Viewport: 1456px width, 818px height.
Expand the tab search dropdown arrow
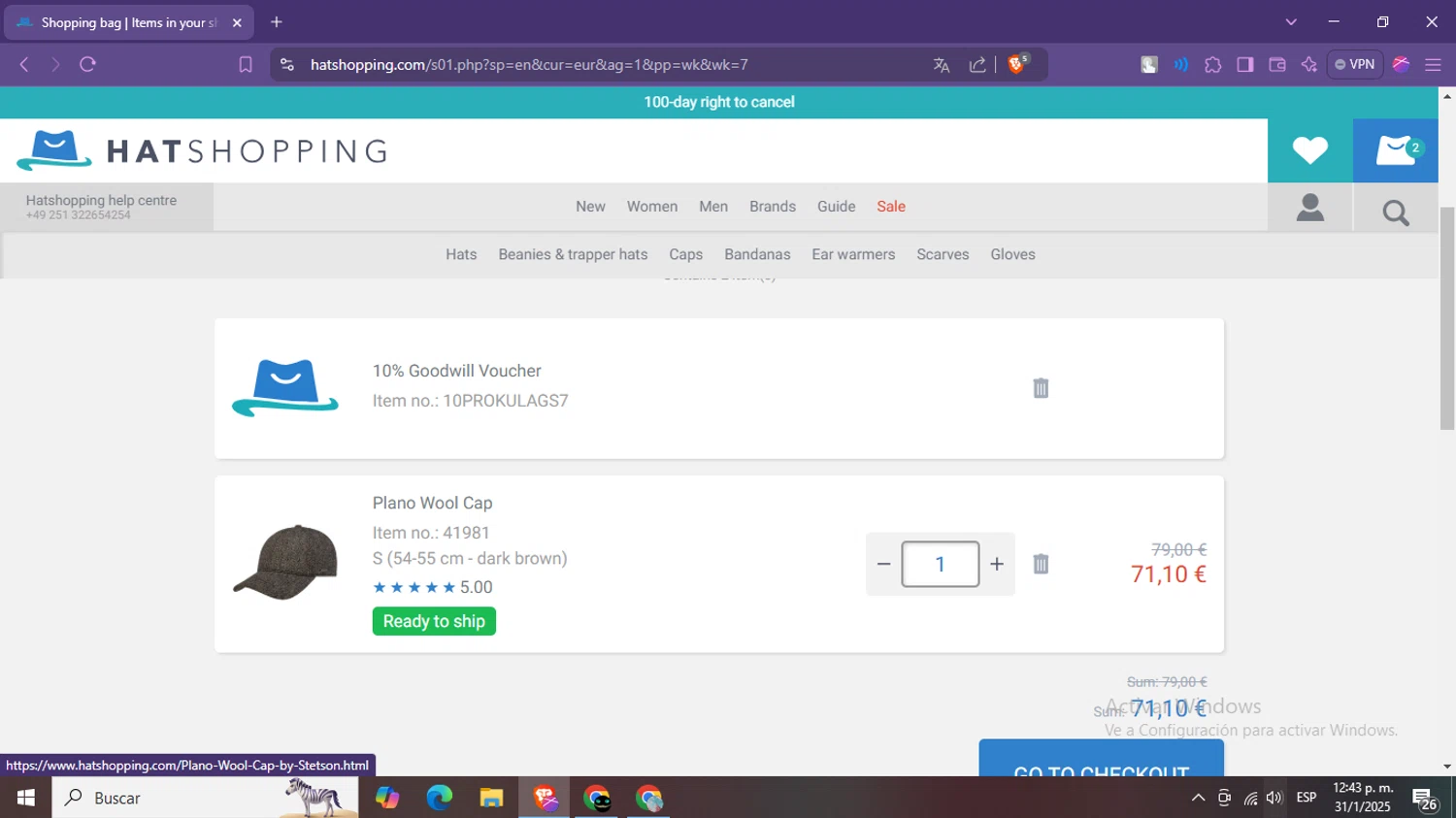point(1291,21)
